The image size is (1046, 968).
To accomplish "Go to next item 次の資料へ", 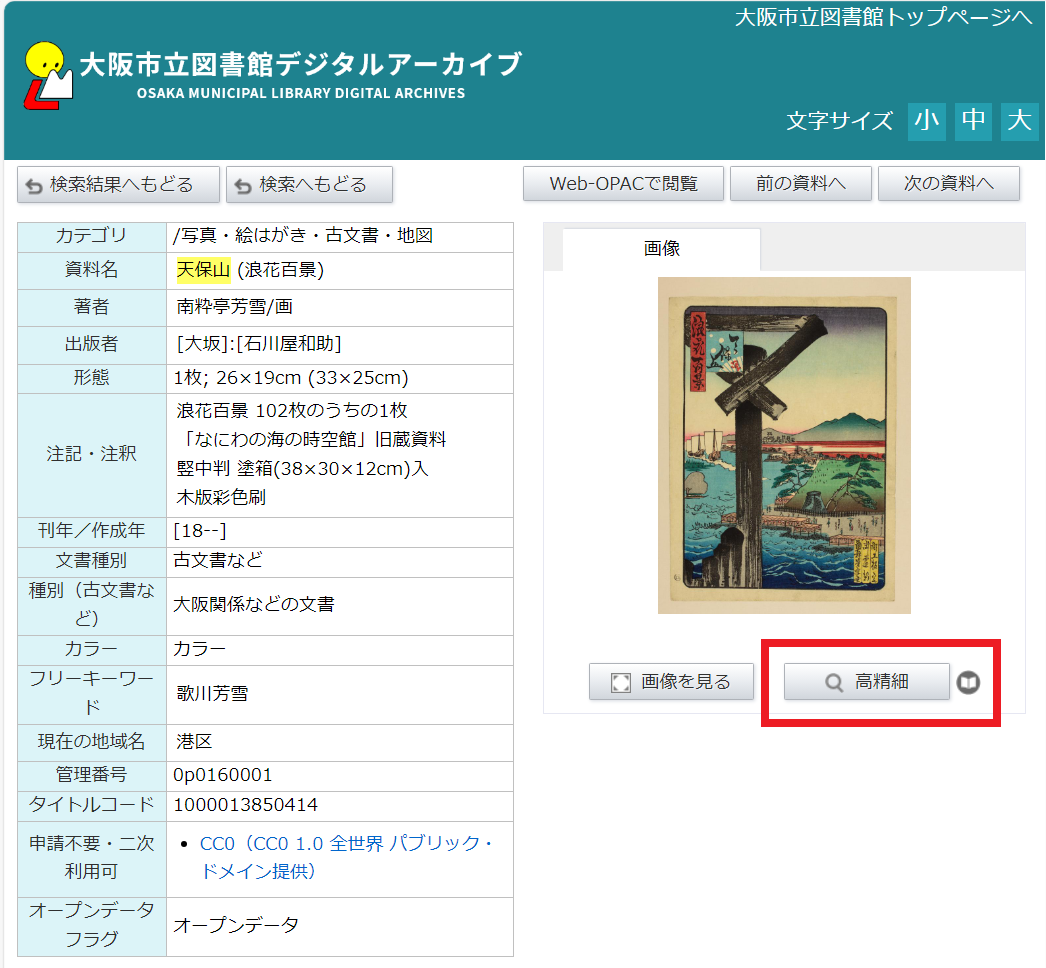I will click(949, 183).
